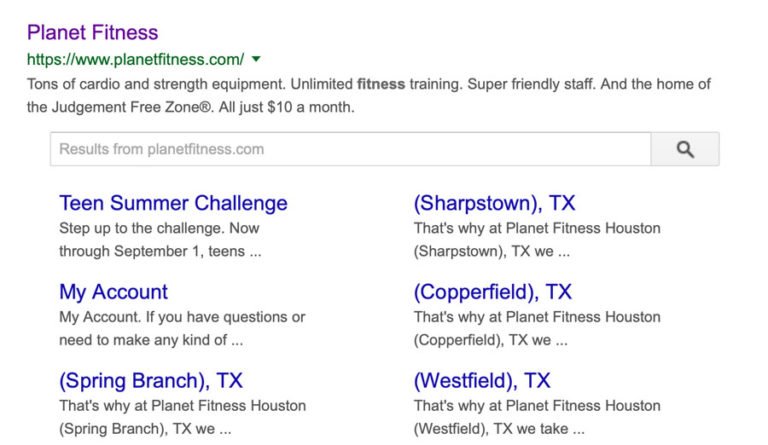This screenshot has height=445, width=768.
Task: Open the (Spring Branch), TX link
Action: 150,381
